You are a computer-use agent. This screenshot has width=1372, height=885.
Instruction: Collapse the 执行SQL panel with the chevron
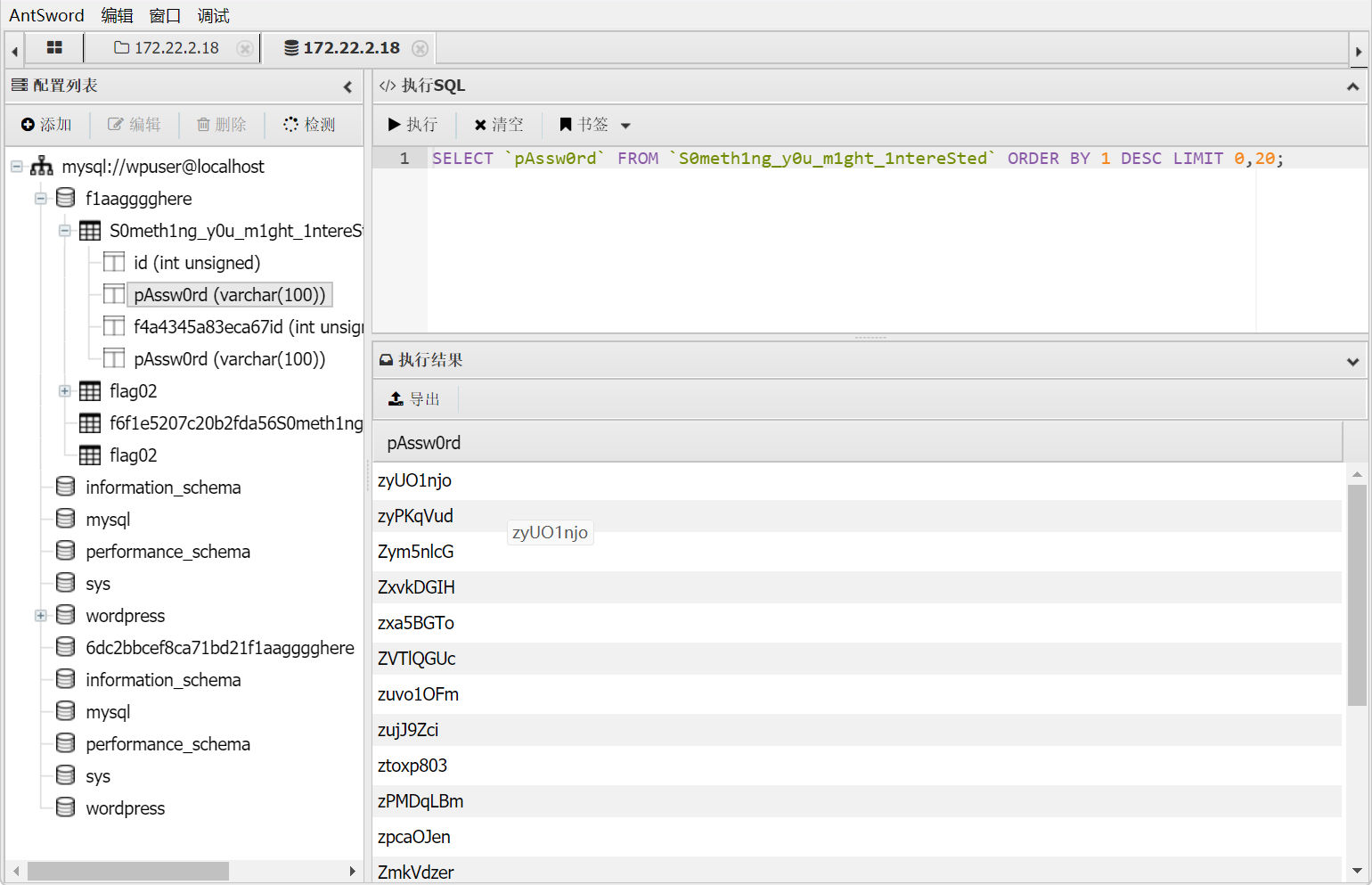[1352, 86]
